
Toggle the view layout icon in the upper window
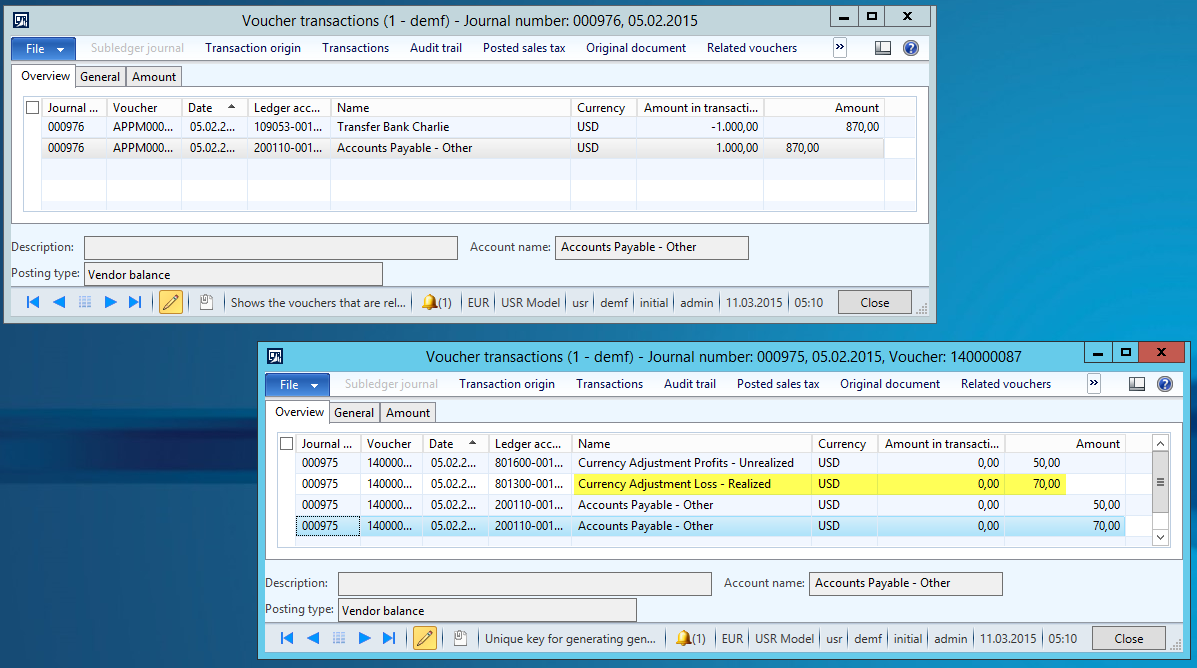[882, 48]
